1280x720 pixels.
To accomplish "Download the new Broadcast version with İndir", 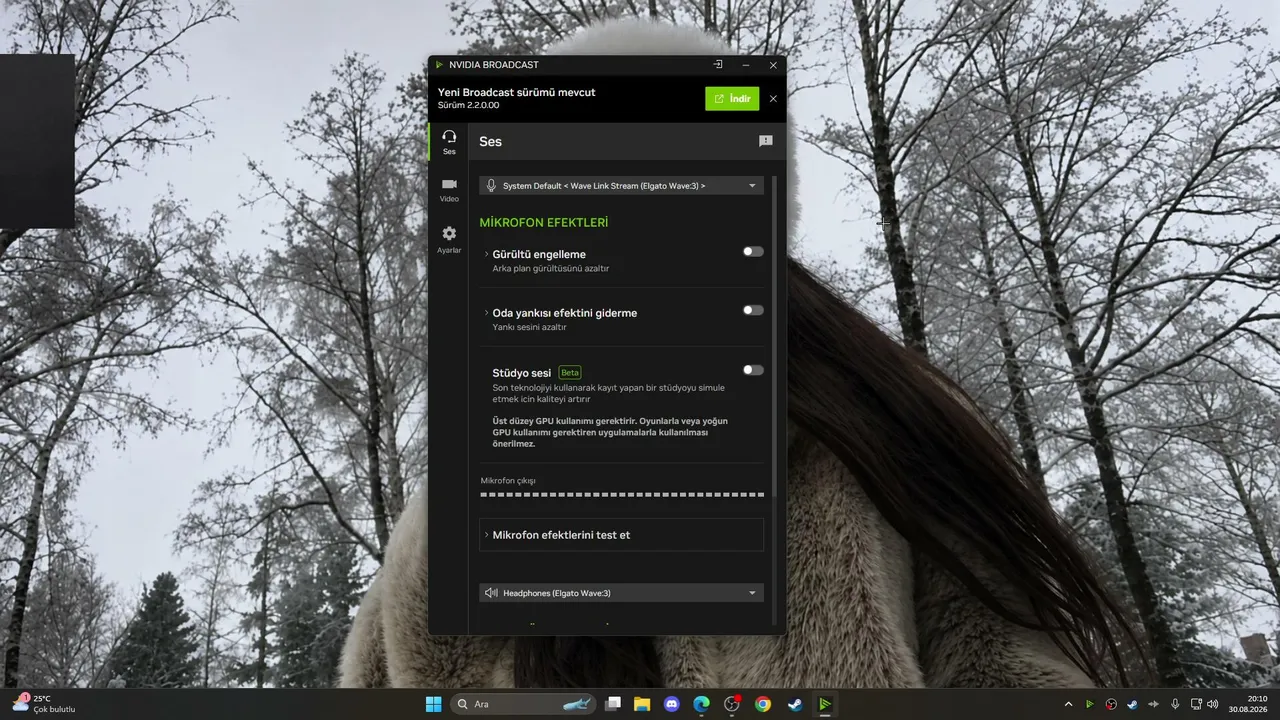I will (x=732, y=98).
